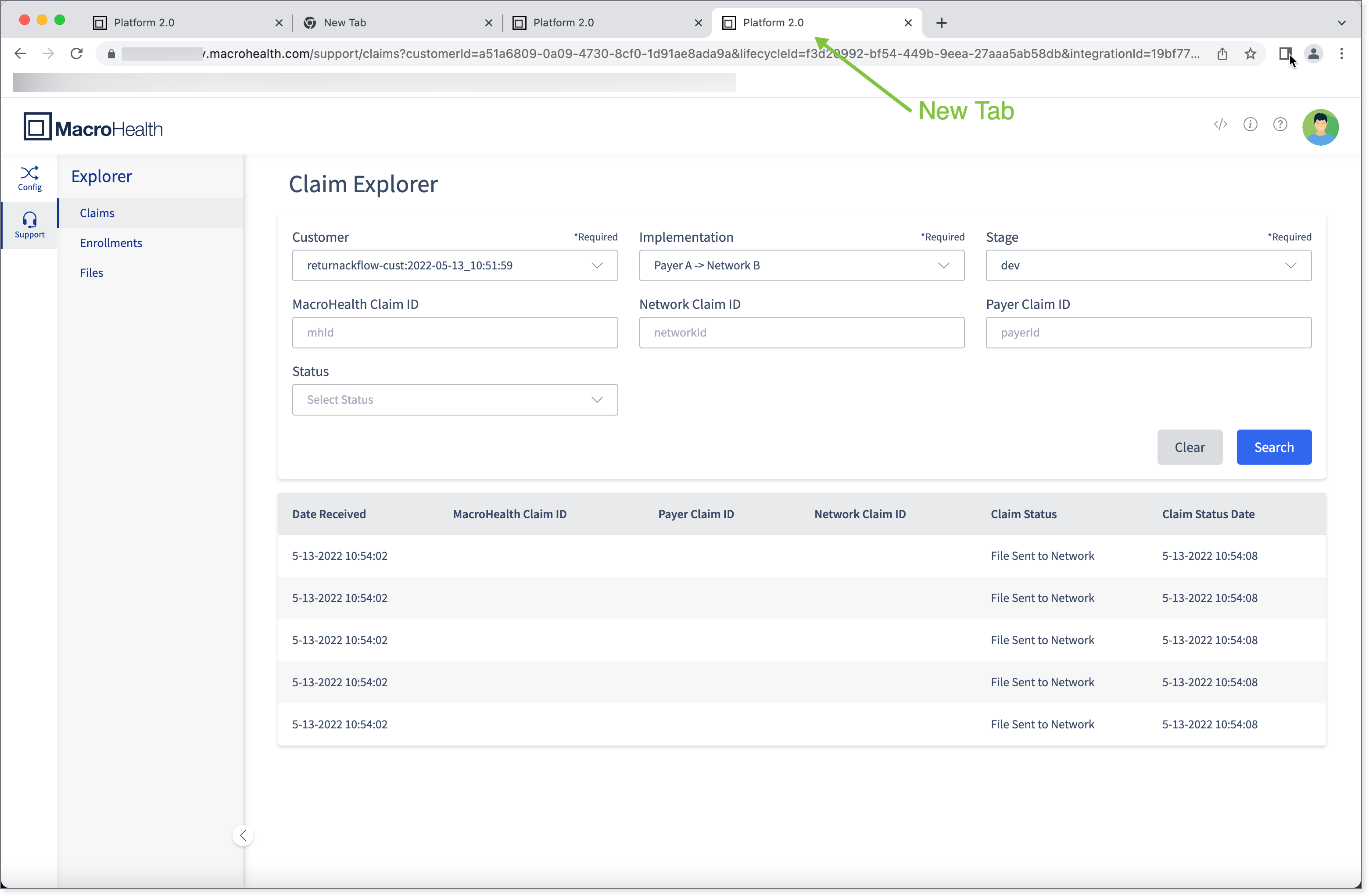The height and width of the screenshot is (896, 1369).
Task: Select the Support headset icon
Action: (x=29, y=219)
